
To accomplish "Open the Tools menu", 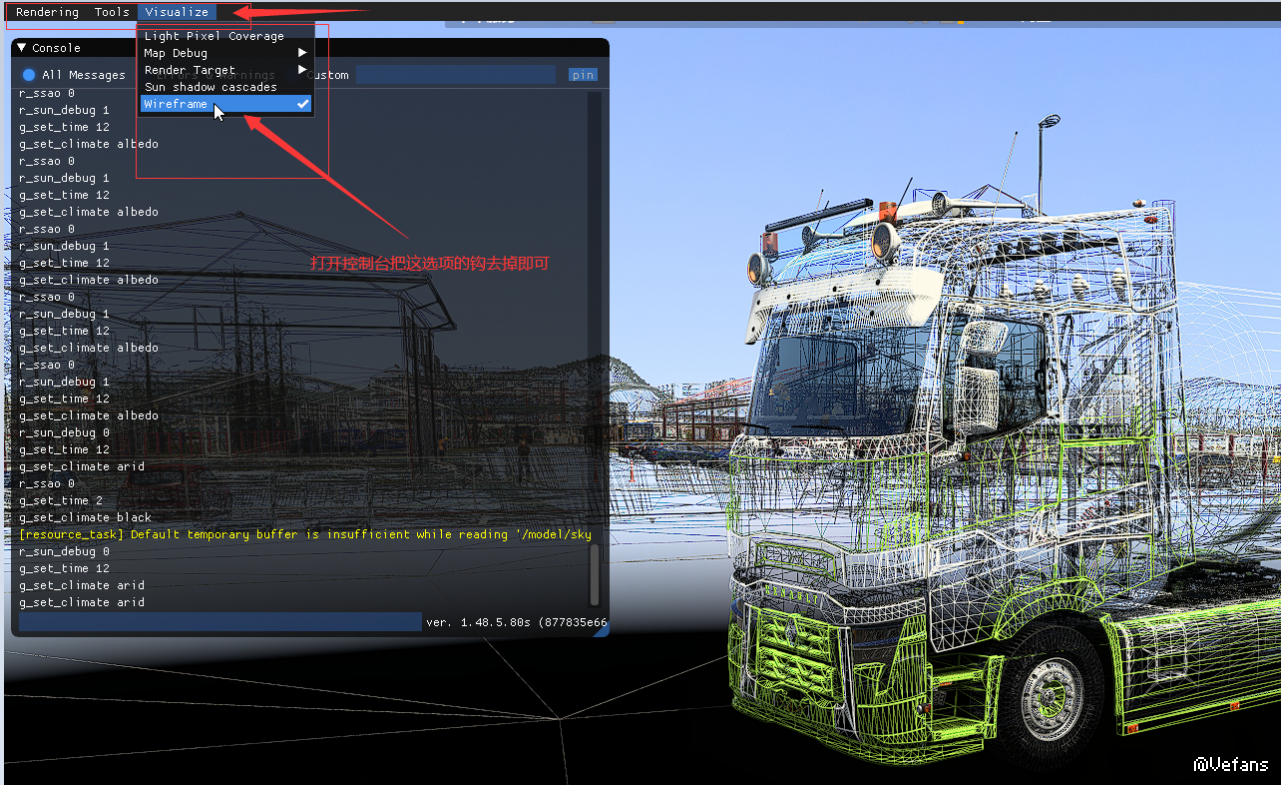I will click(112, 12).
